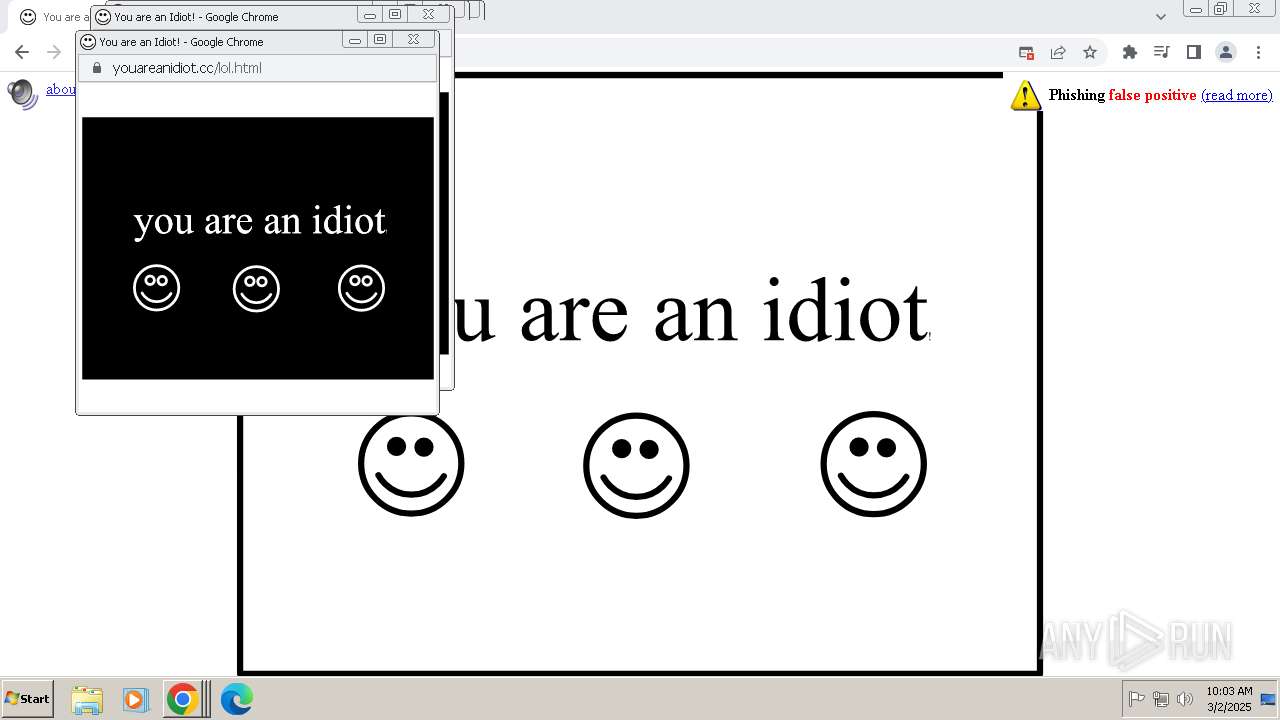Click the yellow phishing warning triangle
Screen dimensions: 1280x720
1026,95
